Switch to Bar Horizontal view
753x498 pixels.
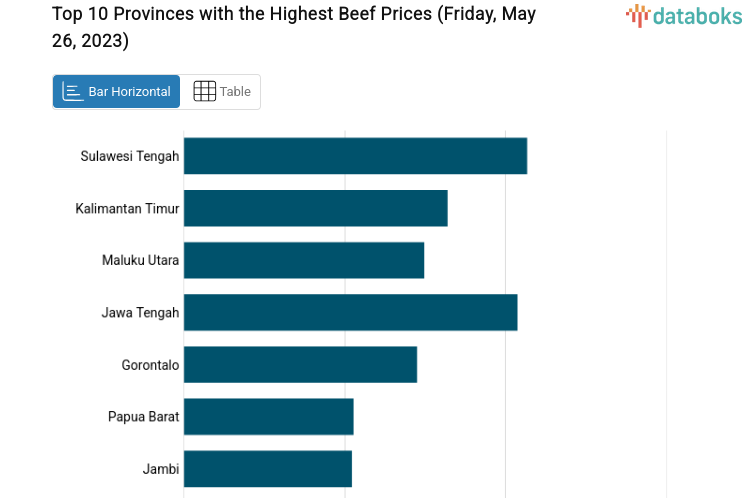(117, 92)
